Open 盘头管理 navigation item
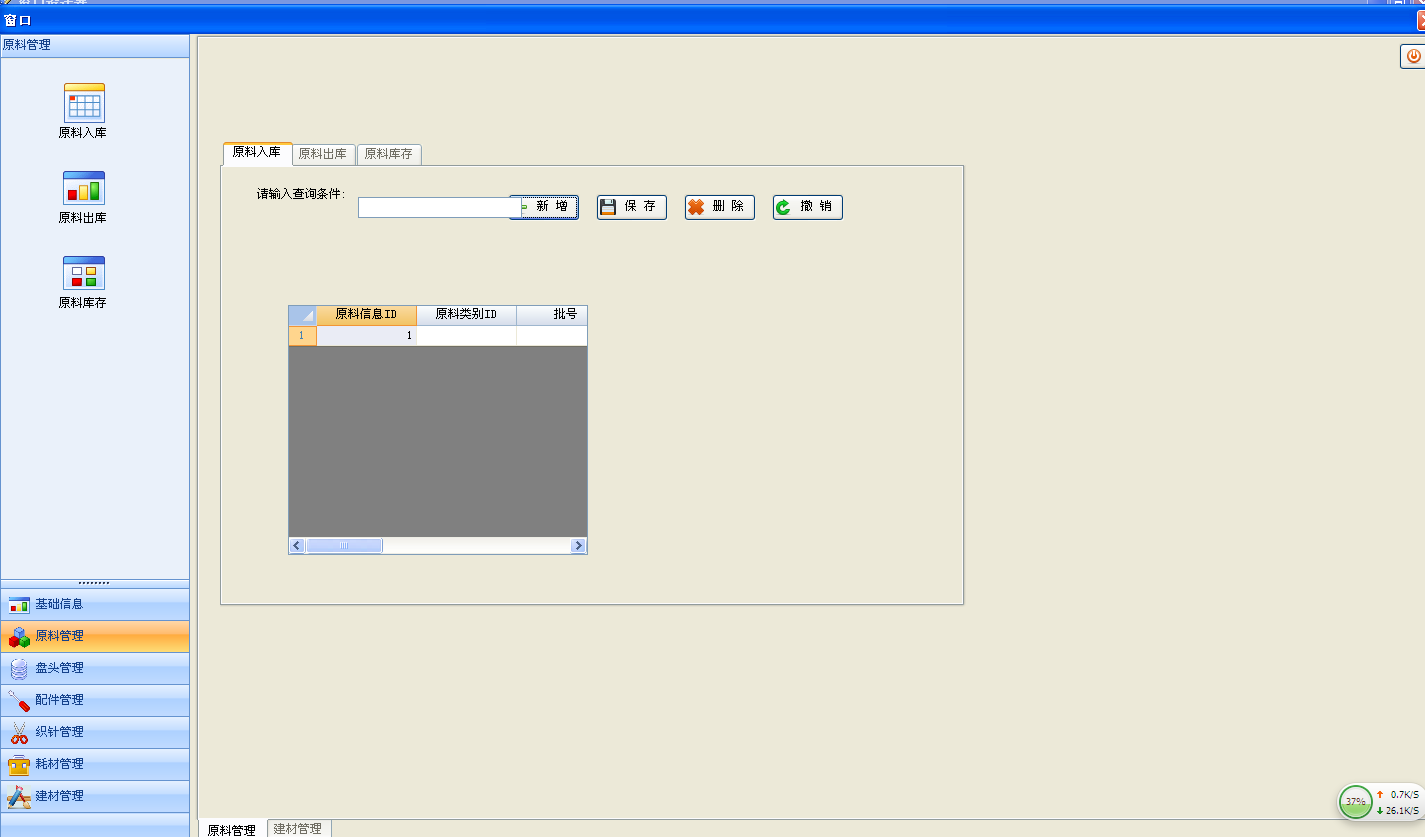Screen dimensions: 1425x837 coord(95,668)
